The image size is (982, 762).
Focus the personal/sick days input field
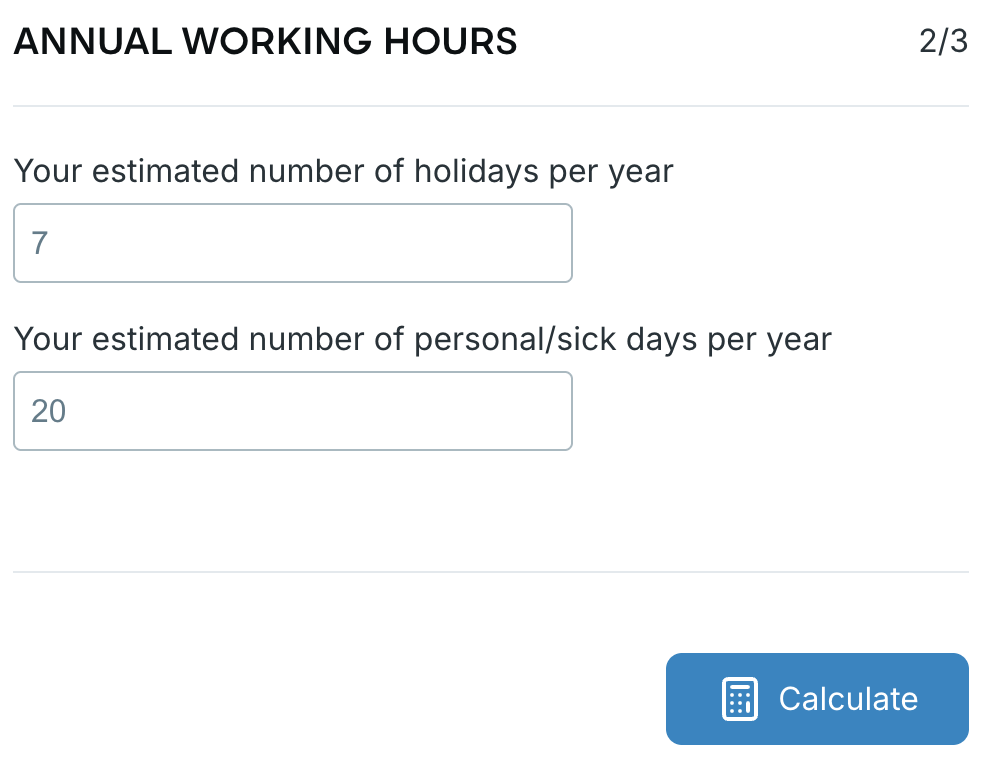[x=292, y=411]
